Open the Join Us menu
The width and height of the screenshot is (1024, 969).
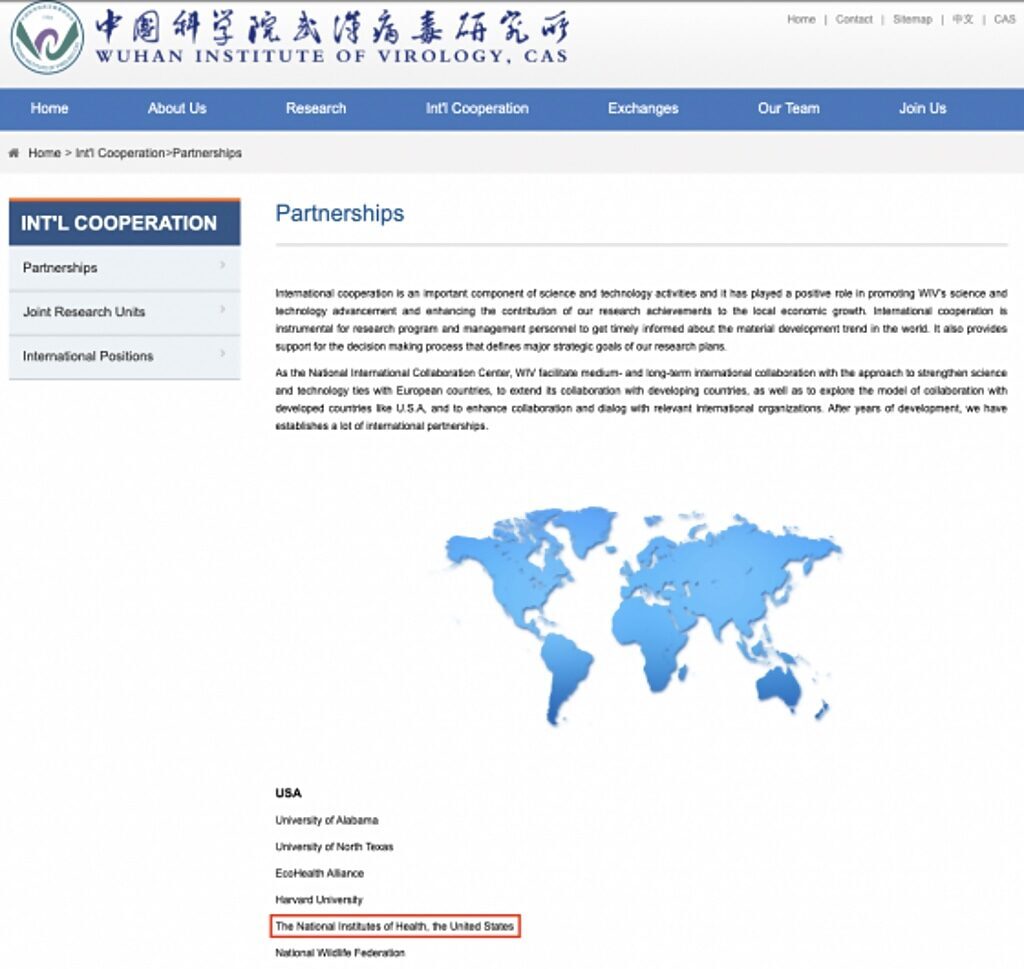click(923, 108)
